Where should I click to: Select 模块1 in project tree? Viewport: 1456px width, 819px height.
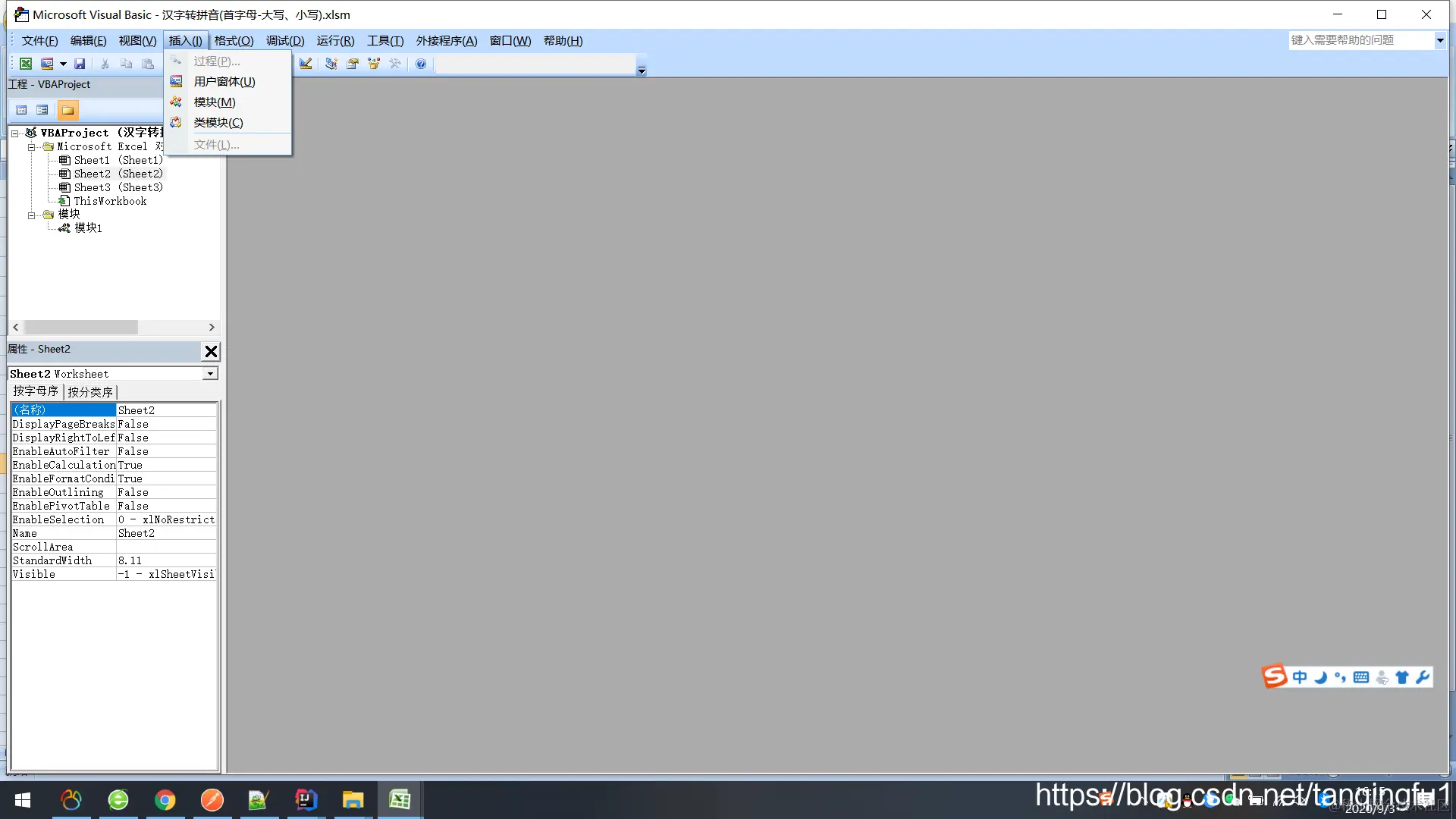(x=88, y=227)
